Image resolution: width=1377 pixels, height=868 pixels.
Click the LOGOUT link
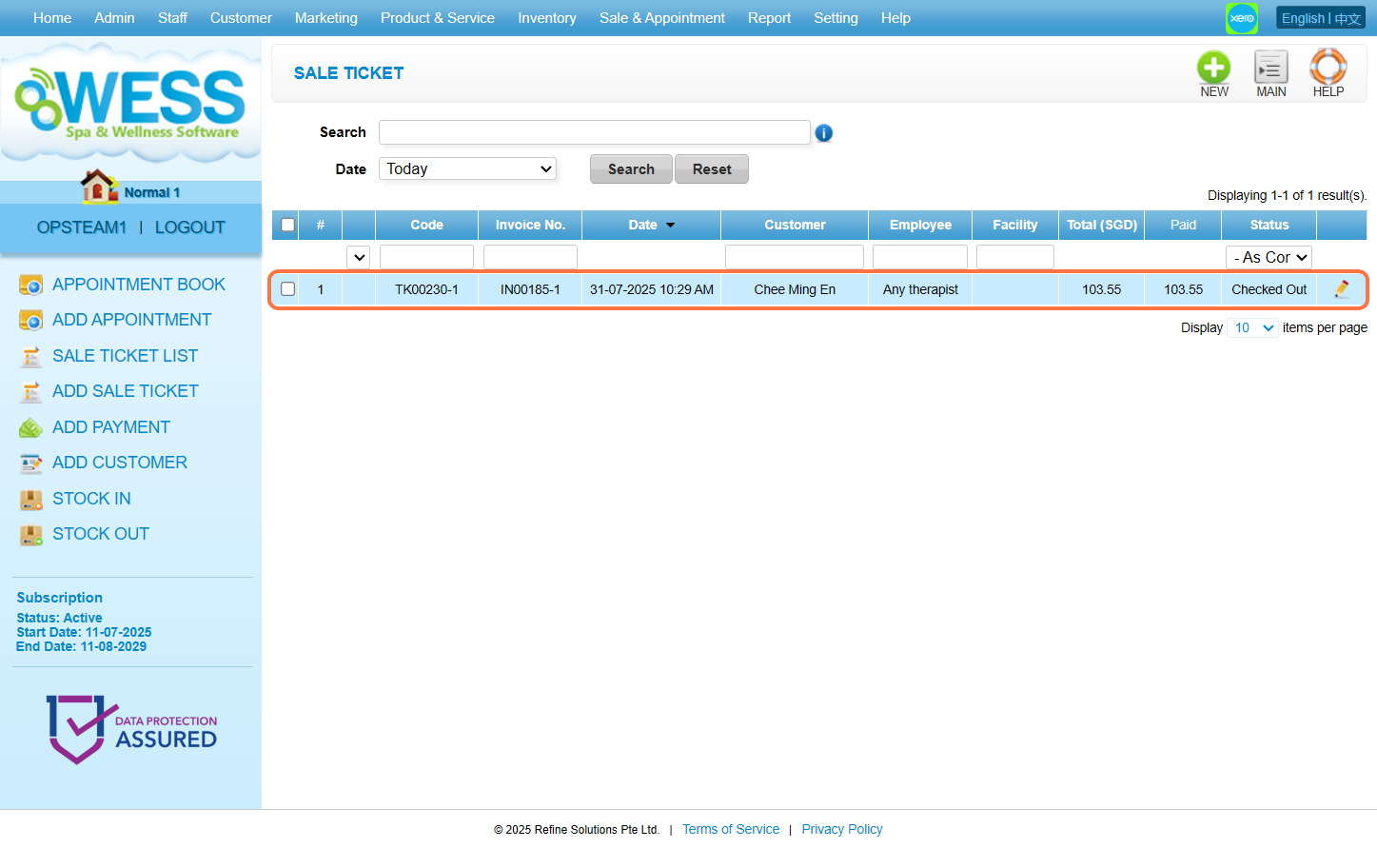point(189,227)
